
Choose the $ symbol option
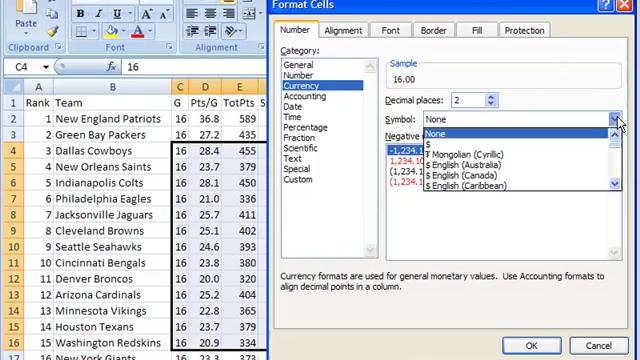(x=516, y=144)
